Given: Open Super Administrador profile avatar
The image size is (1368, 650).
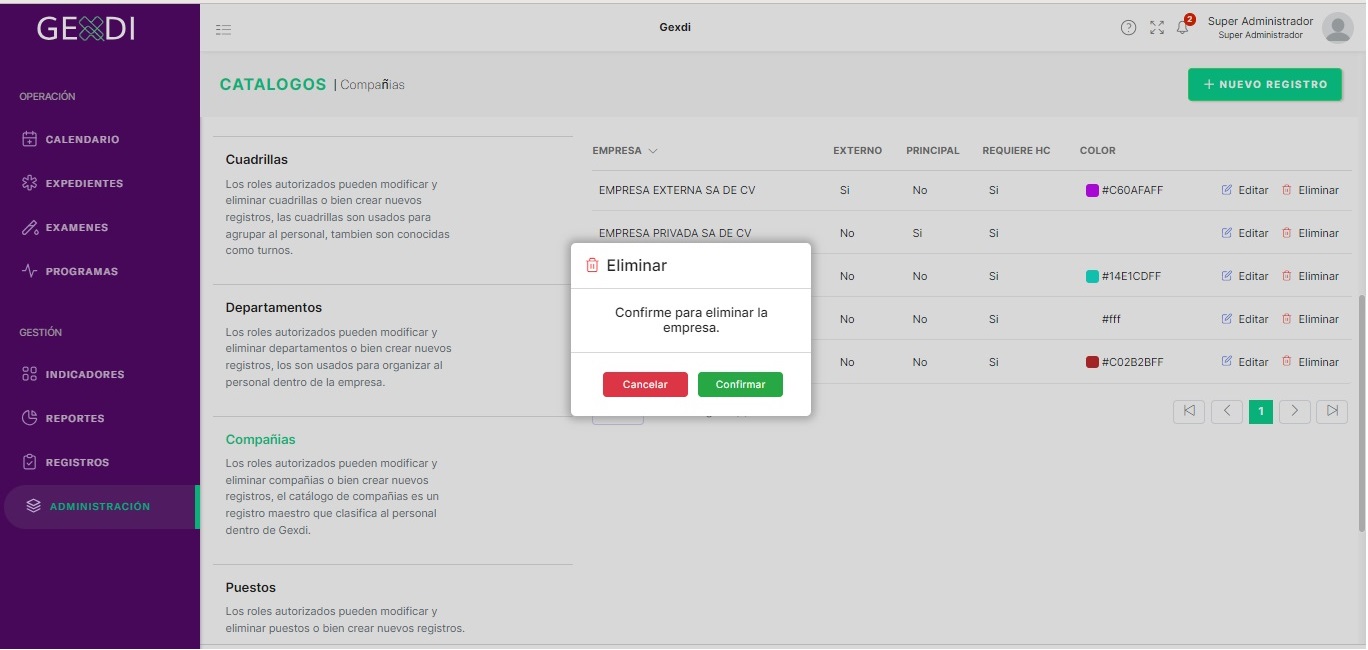Looking at the screenshot, I should (x=1337, y=28).
